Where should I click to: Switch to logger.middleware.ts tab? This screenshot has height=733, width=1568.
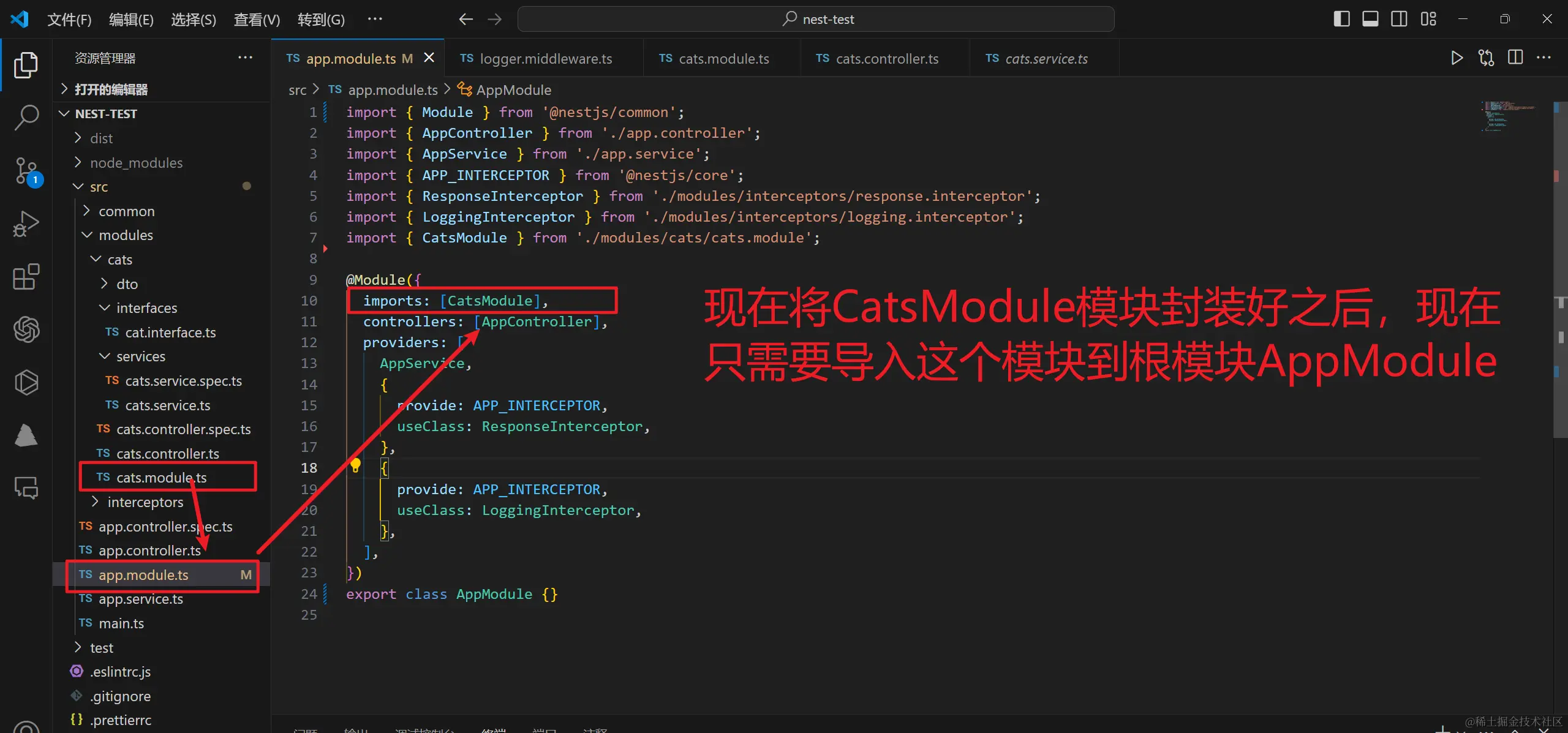pos(544,58)
